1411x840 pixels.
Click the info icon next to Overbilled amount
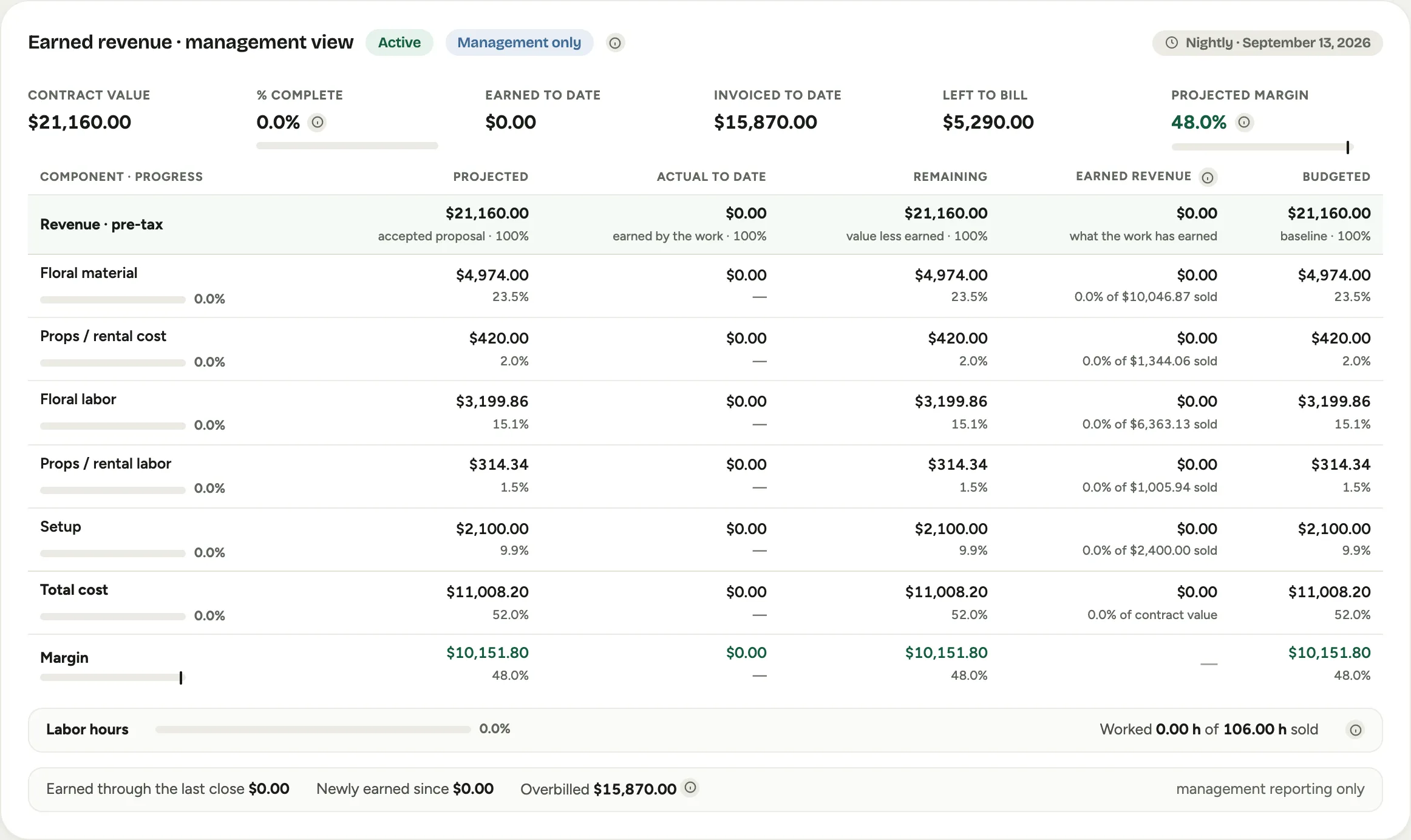(690, 787)
